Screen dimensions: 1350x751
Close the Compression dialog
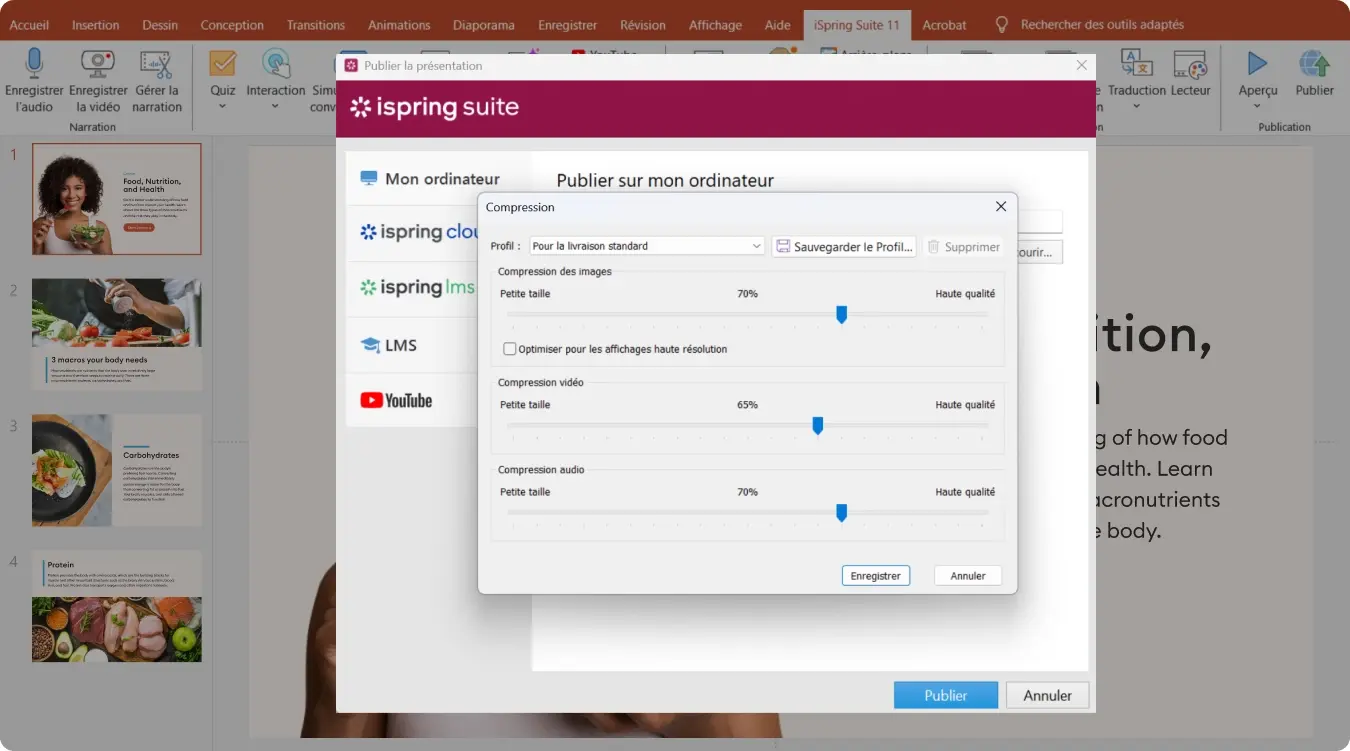coord(1001,207)
